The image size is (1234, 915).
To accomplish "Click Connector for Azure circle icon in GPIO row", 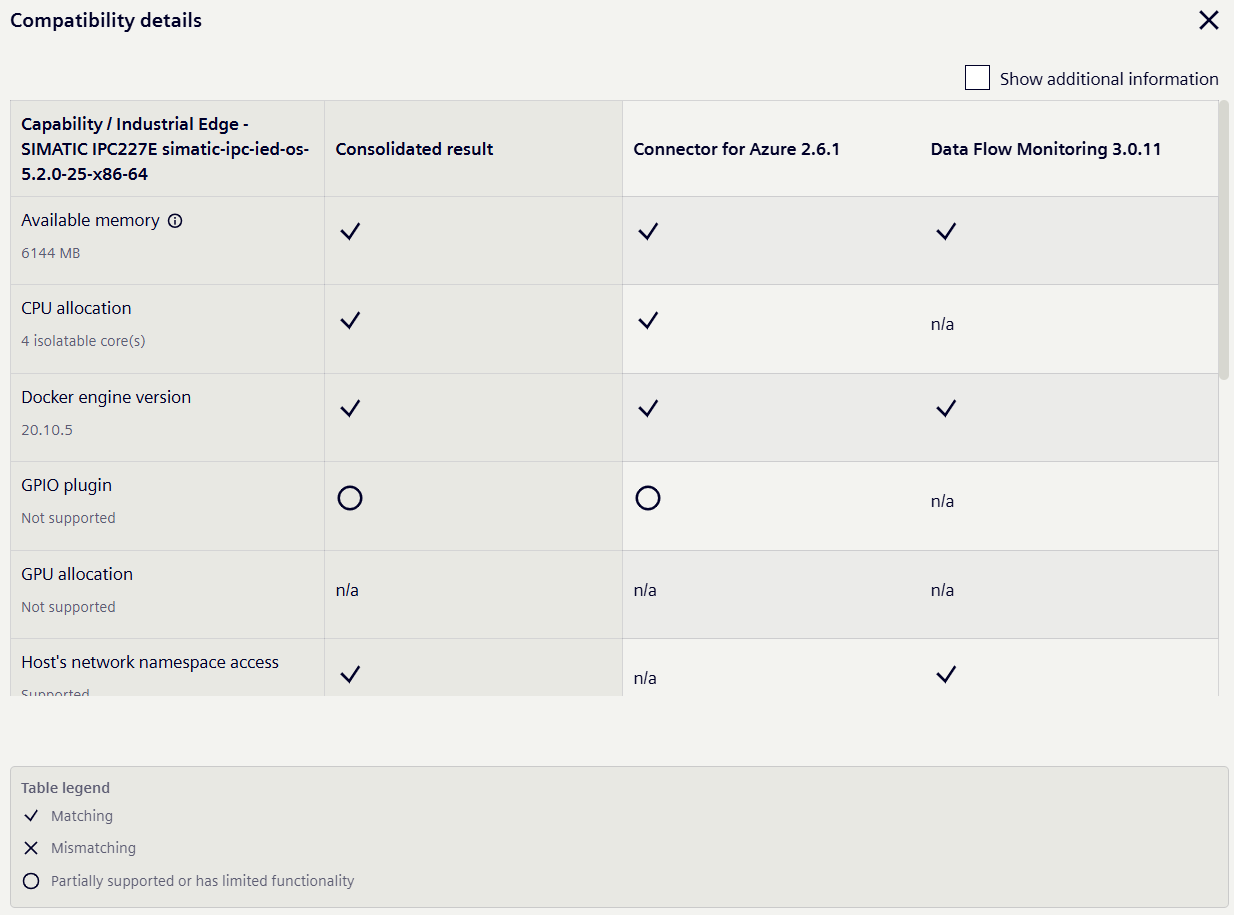I will 648,497.
